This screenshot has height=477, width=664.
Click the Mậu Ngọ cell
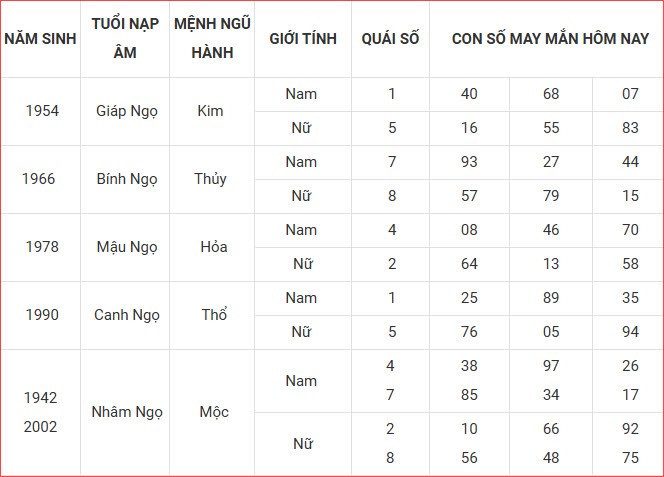pos(126,247)
